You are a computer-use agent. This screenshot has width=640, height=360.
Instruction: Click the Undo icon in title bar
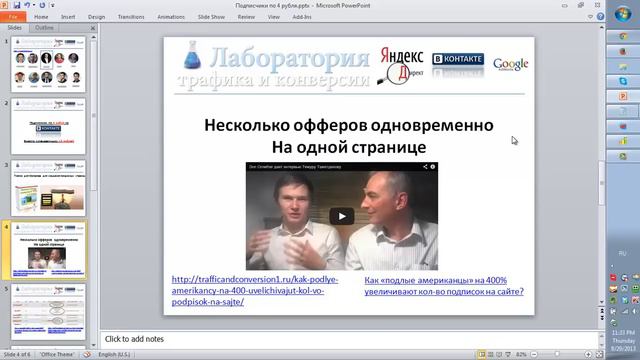pyautogui.click(x=27, y=5)
